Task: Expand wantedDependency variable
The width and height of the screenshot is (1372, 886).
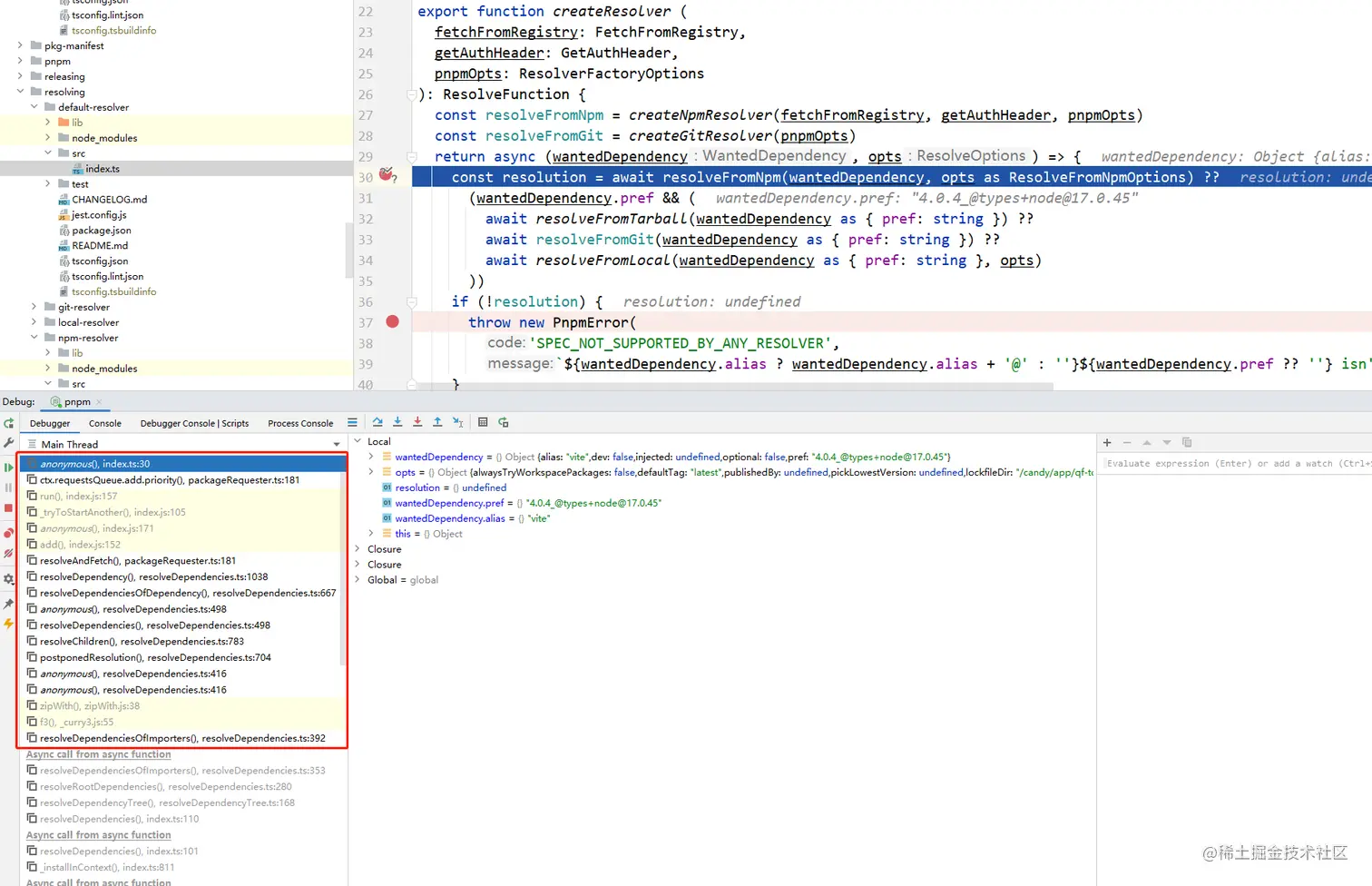Action: 371,457
